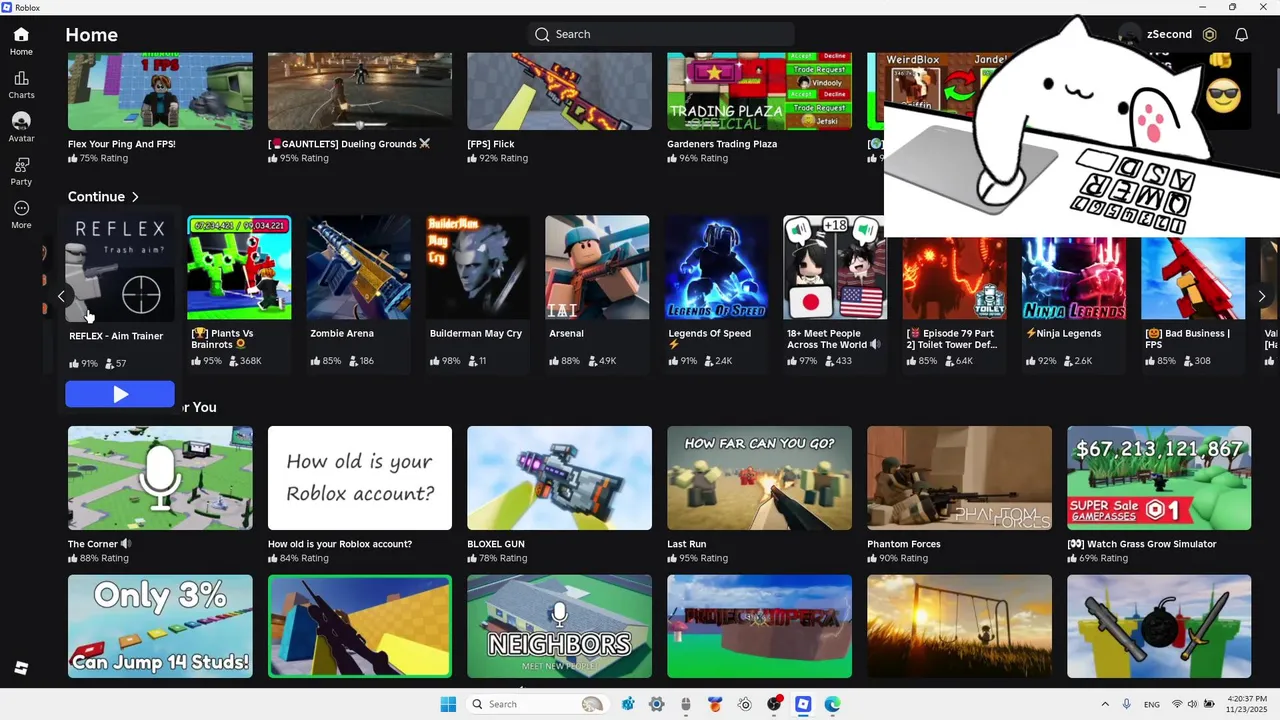Open Ninja Legends game tile
This screenshot has width=1280, height=720.
click(x=1074, y=279)
